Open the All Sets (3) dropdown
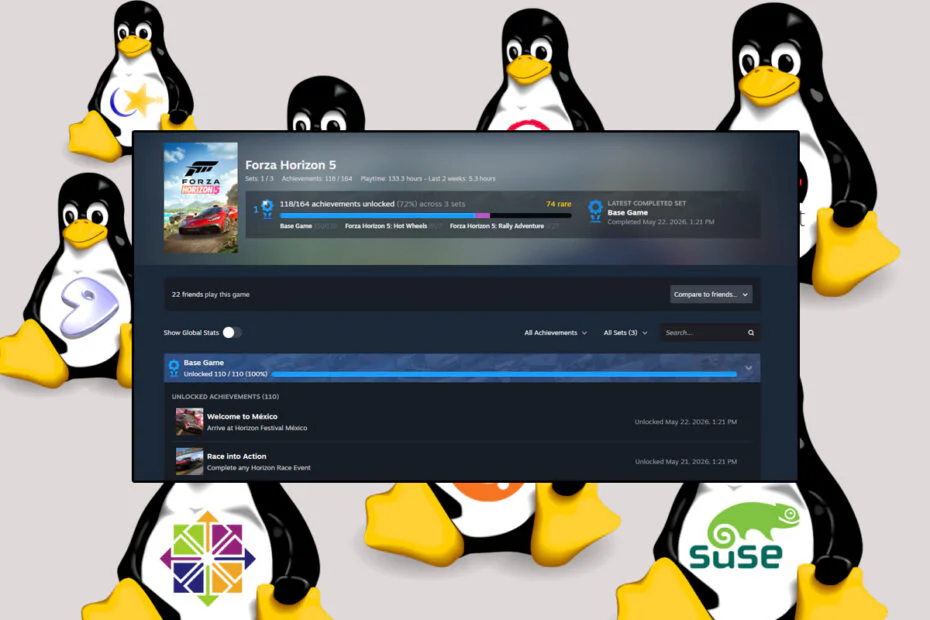 click(625, 333)
